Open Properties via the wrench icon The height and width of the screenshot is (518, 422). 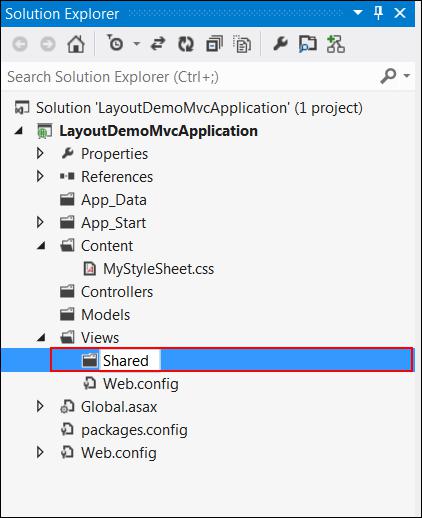pyautogui.click(x=280, y=44)
